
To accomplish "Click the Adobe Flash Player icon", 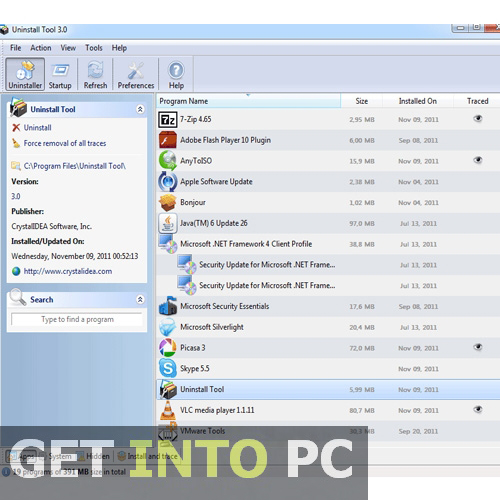I will pos(168,140).
